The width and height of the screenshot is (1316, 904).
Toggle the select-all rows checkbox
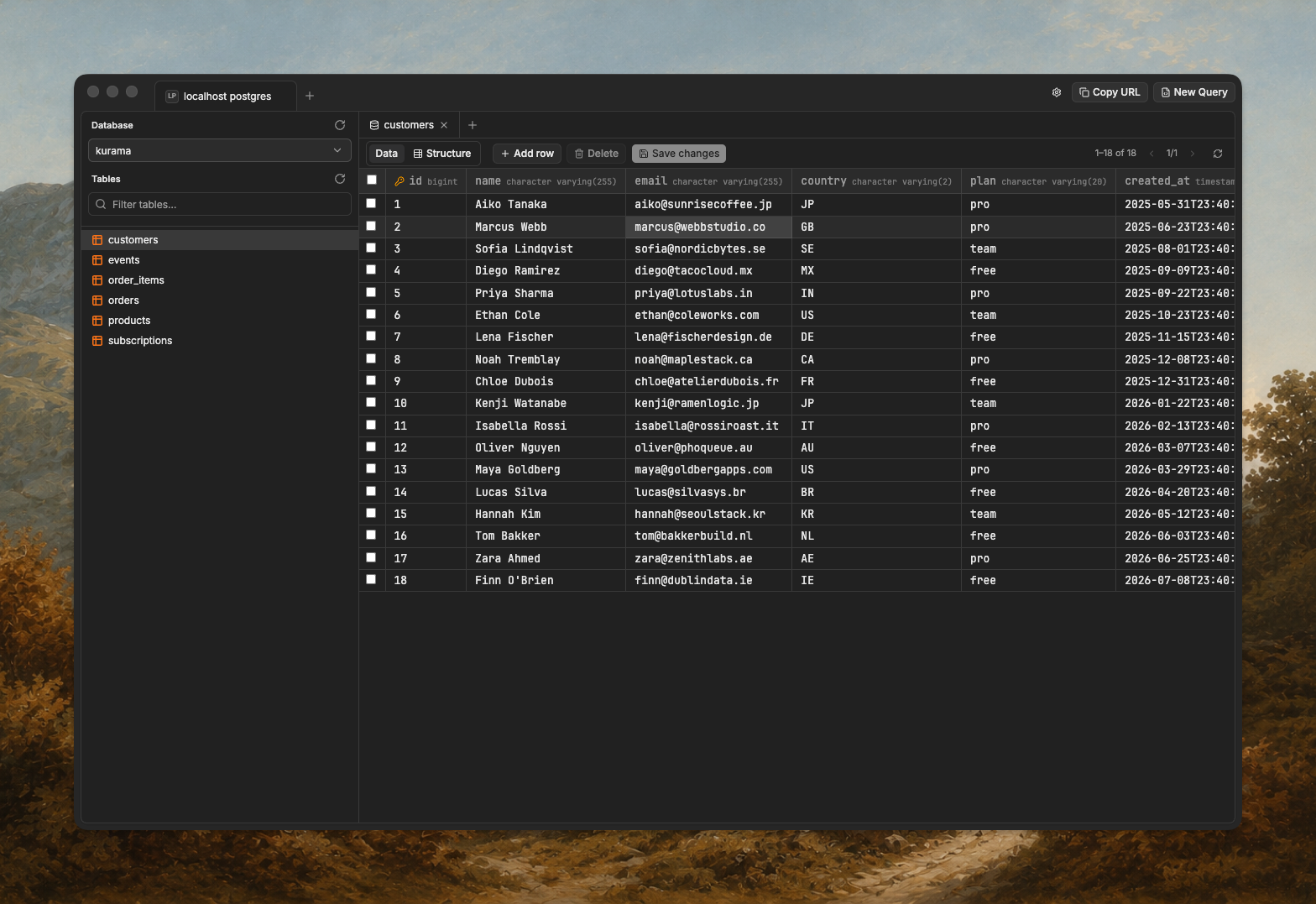tap(372, 180)
